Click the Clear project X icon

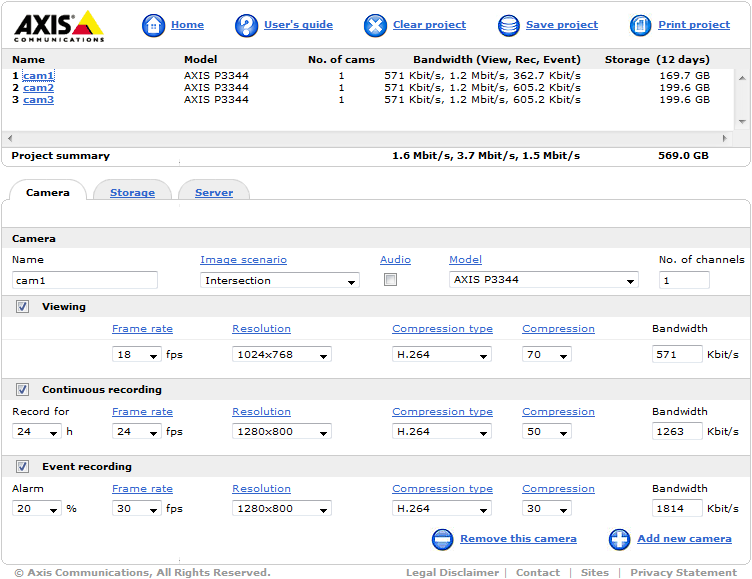375,25
